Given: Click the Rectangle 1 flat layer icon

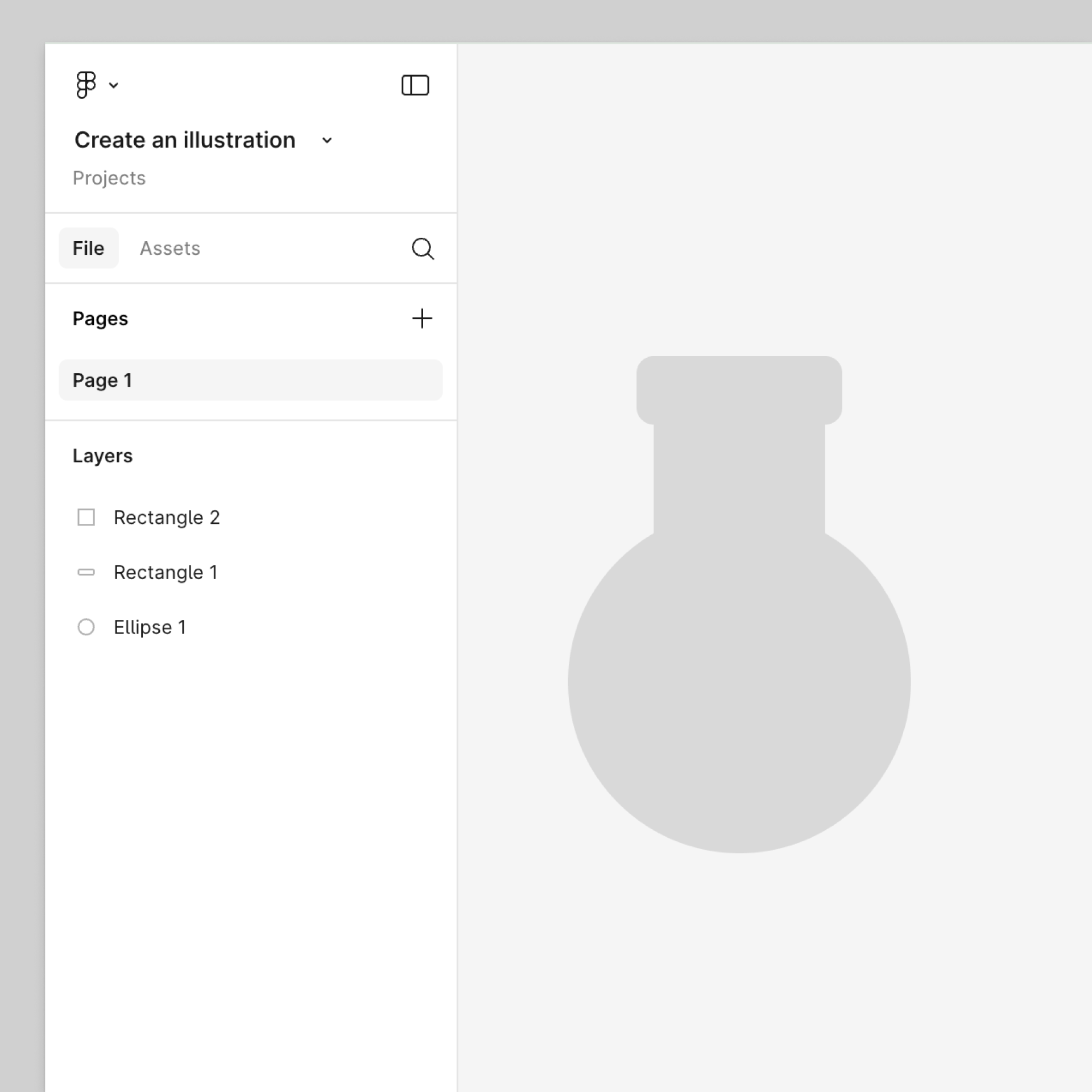Looking at the screenshot, I should tap(86, 572).
